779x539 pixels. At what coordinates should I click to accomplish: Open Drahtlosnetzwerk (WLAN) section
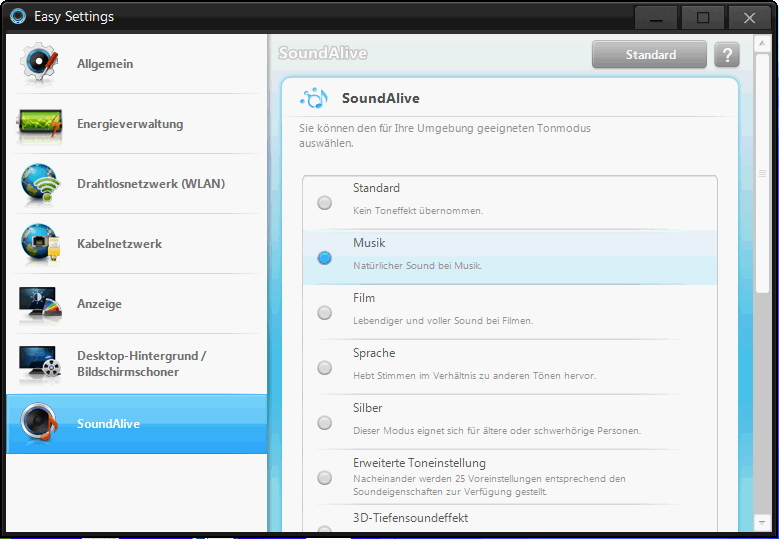tap(137, 184)
